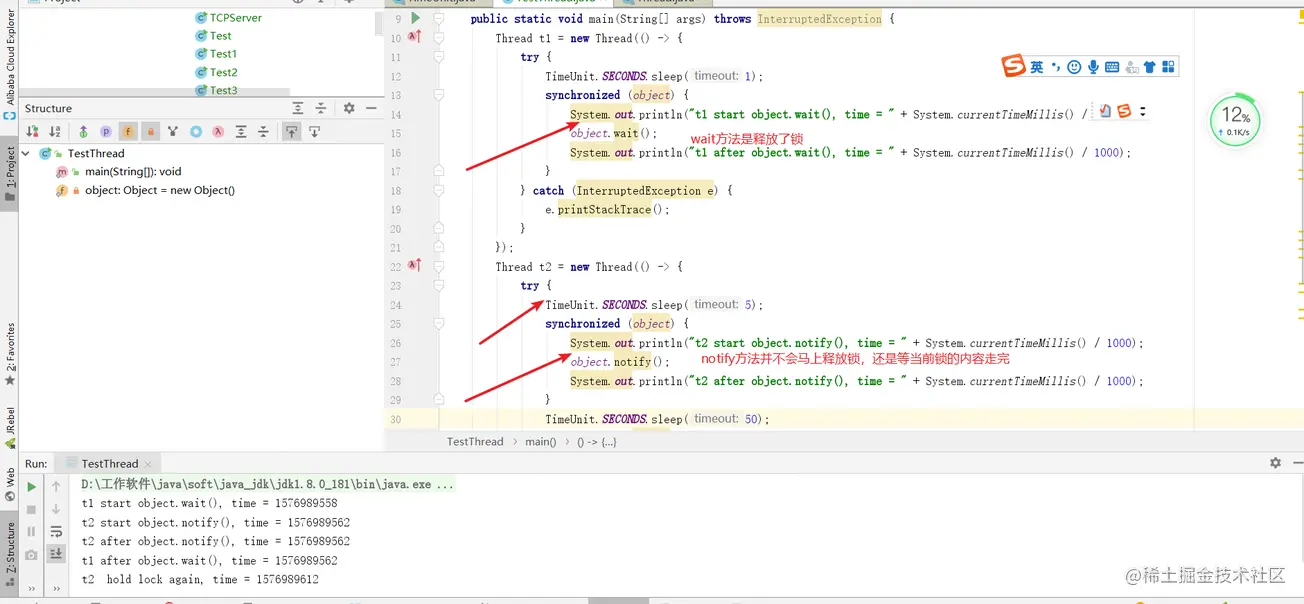Screen dimensions: 1304x604
Task: Toggle Show non-public members
Action: tap(150, 131)
